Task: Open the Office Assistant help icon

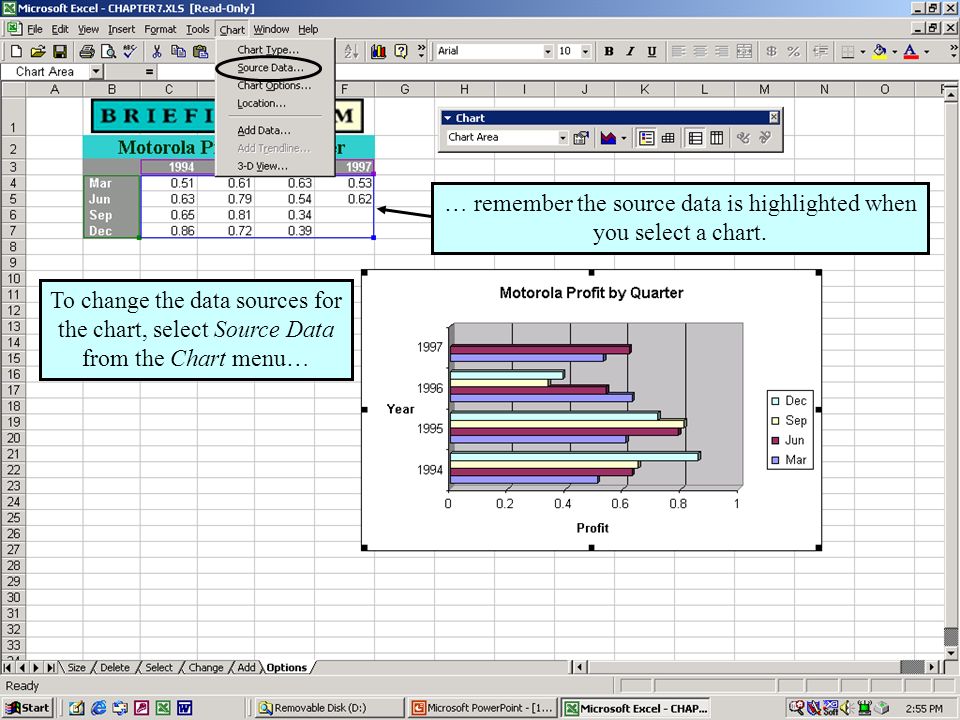Action: click(401, 51)
